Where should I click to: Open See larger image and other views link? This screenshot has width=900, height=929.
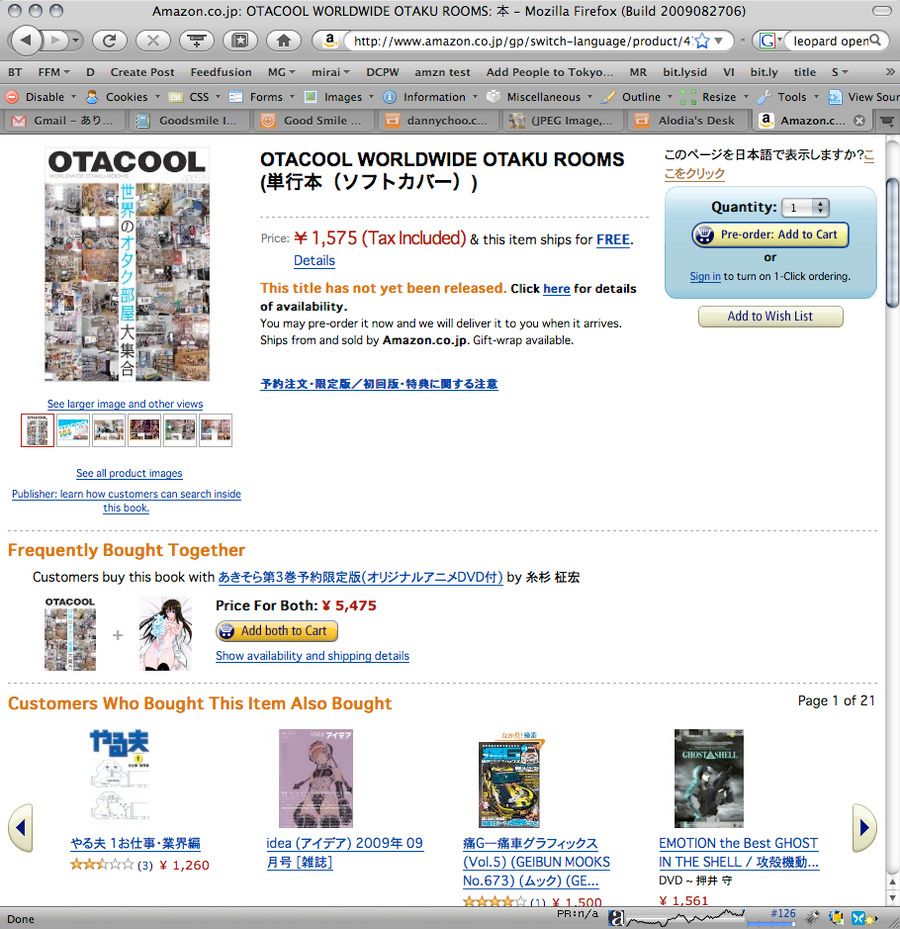tap(125, 404)
